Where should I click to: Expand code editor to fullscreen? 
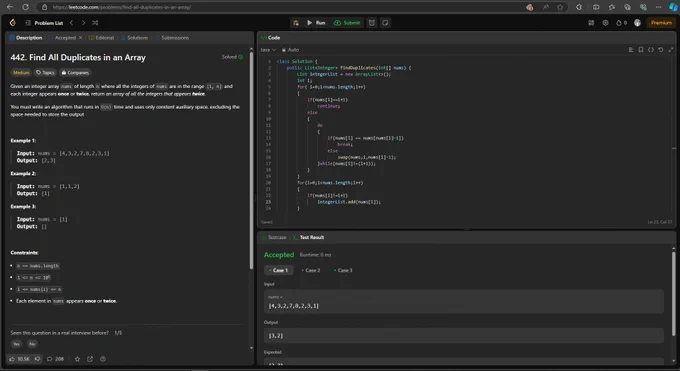pos(671,50)
